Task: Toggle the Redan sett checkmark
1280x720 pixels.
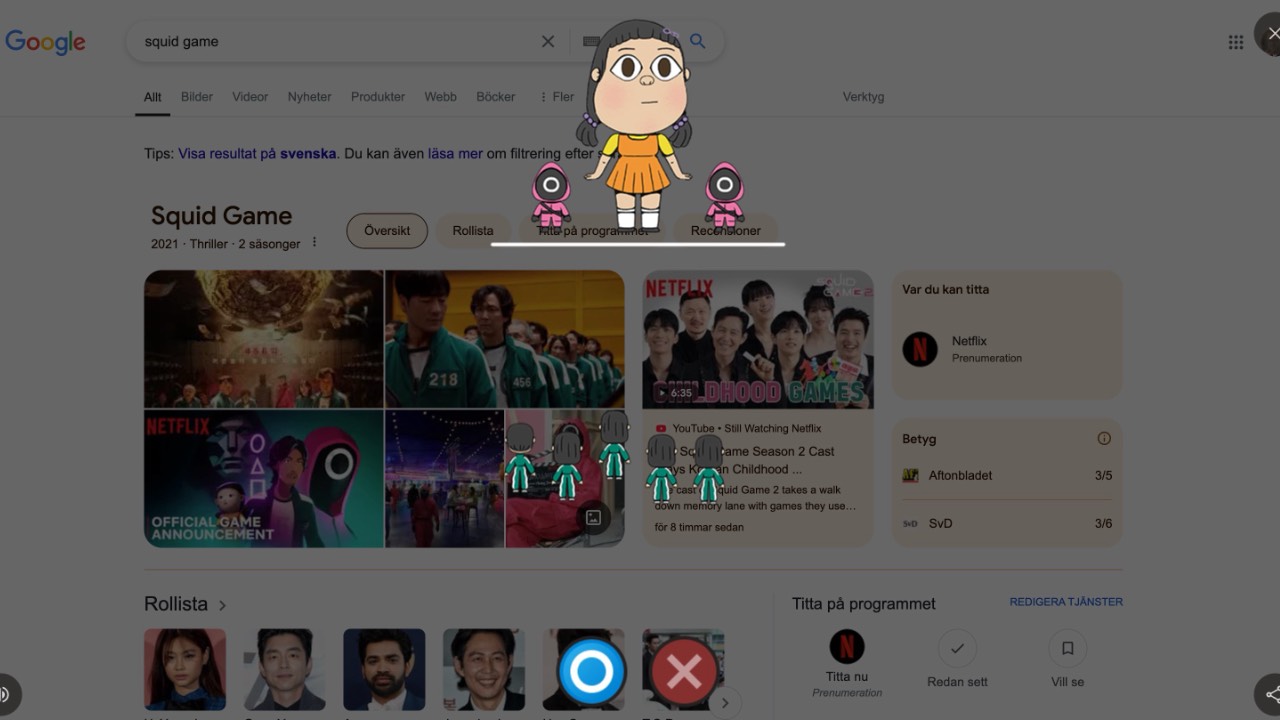Action: tap(956, 649)
